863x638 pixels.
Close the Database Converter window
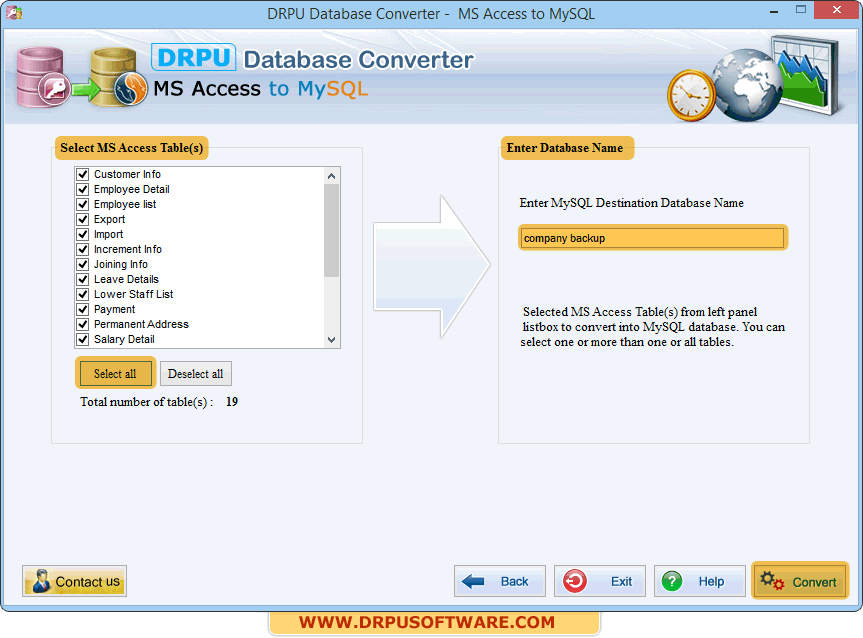point(837,10)
